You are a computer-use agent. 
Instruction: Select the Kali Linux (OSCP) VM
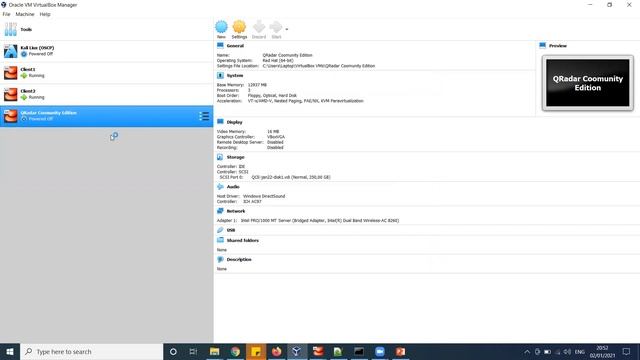point(107,51)
